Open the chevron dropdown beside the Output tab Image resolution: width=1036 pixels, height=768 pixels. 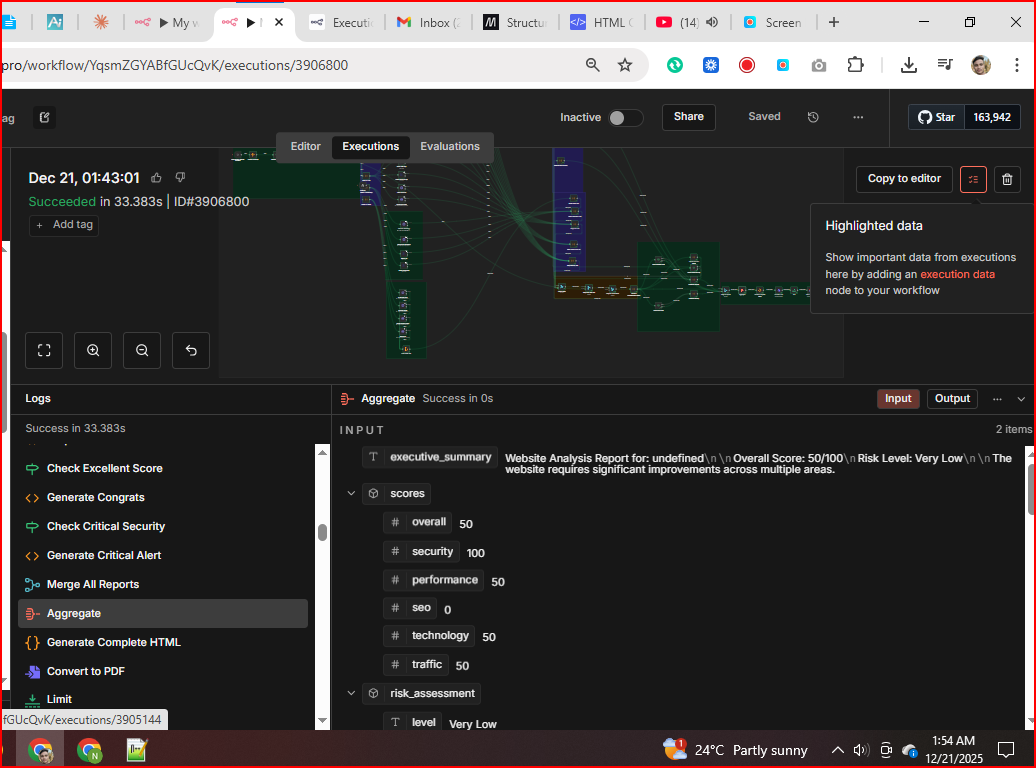coord(1021,398)
